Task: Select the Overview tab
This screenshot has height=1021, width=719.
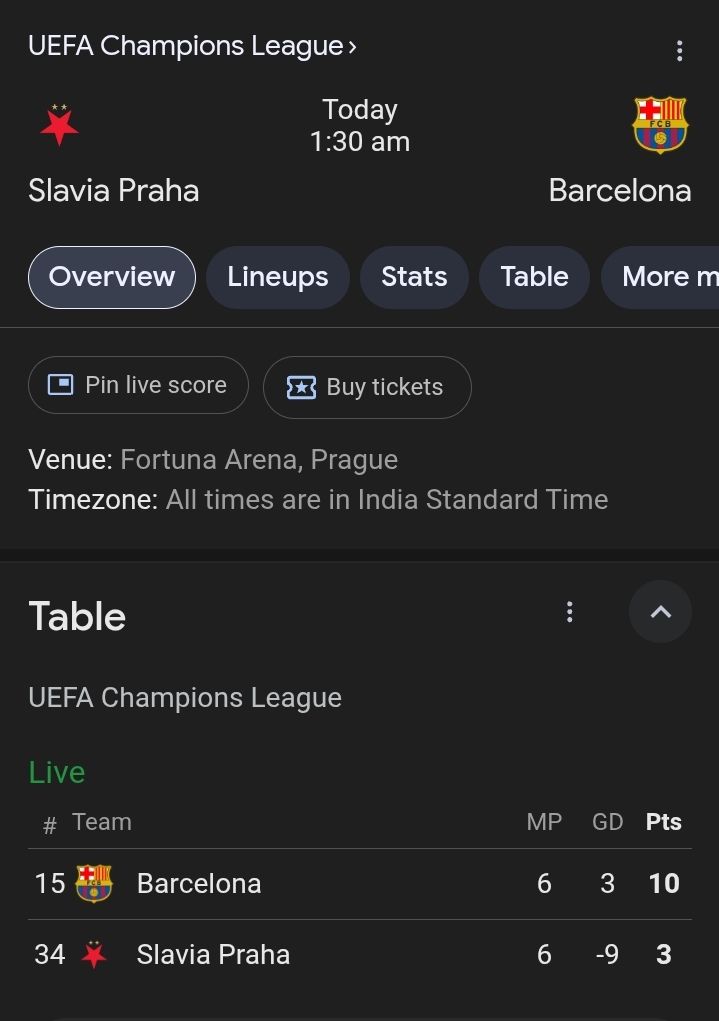Action: coord(111,277)
